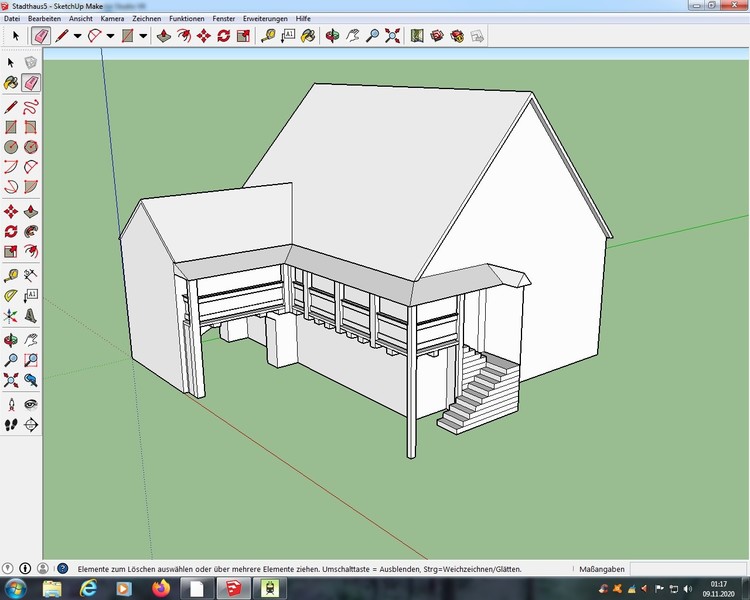Select the Look Around eye tool

coord(31,405)
